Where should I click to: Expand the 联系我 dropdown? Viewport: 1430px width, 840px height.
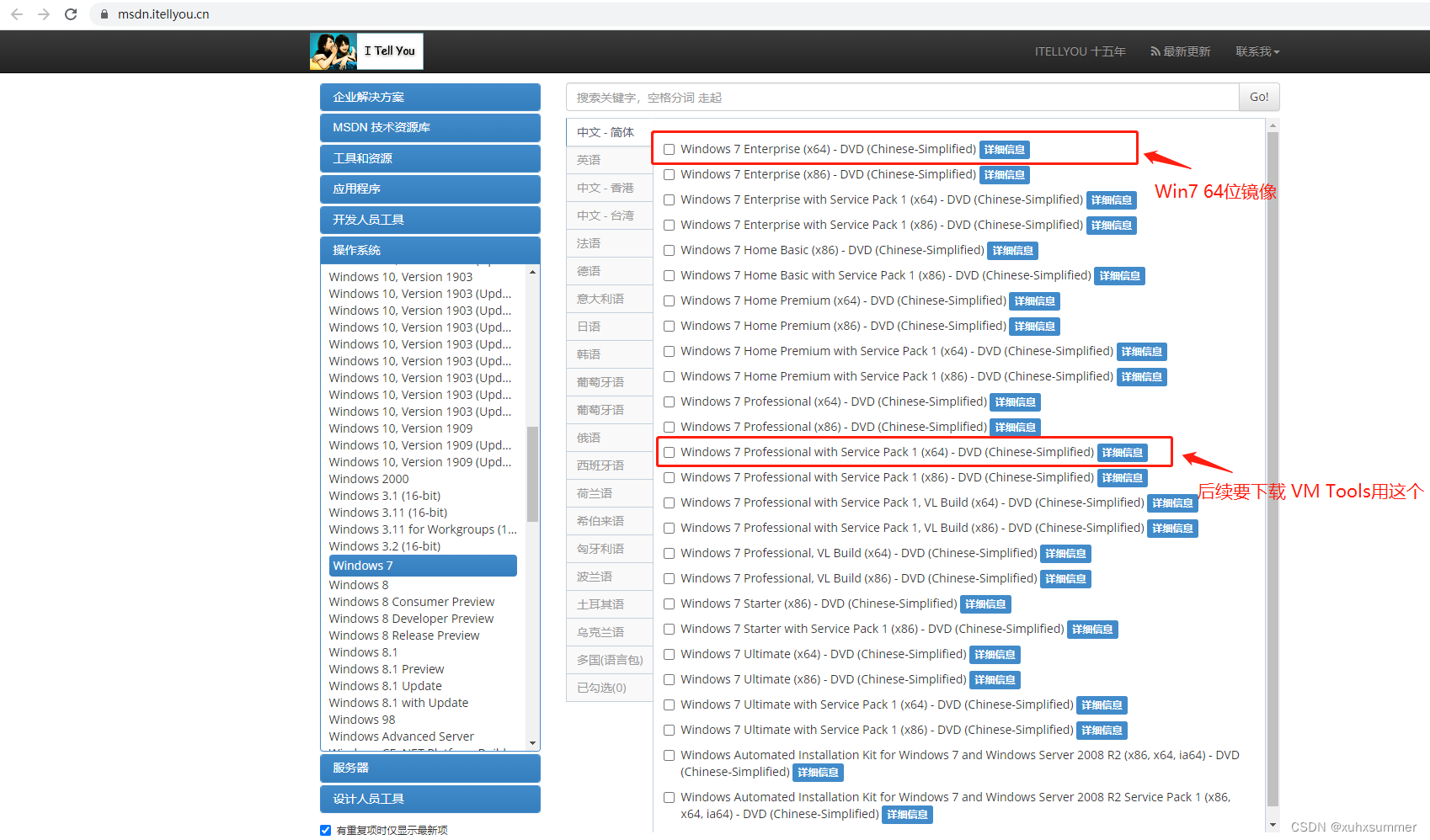[1257, 51]
